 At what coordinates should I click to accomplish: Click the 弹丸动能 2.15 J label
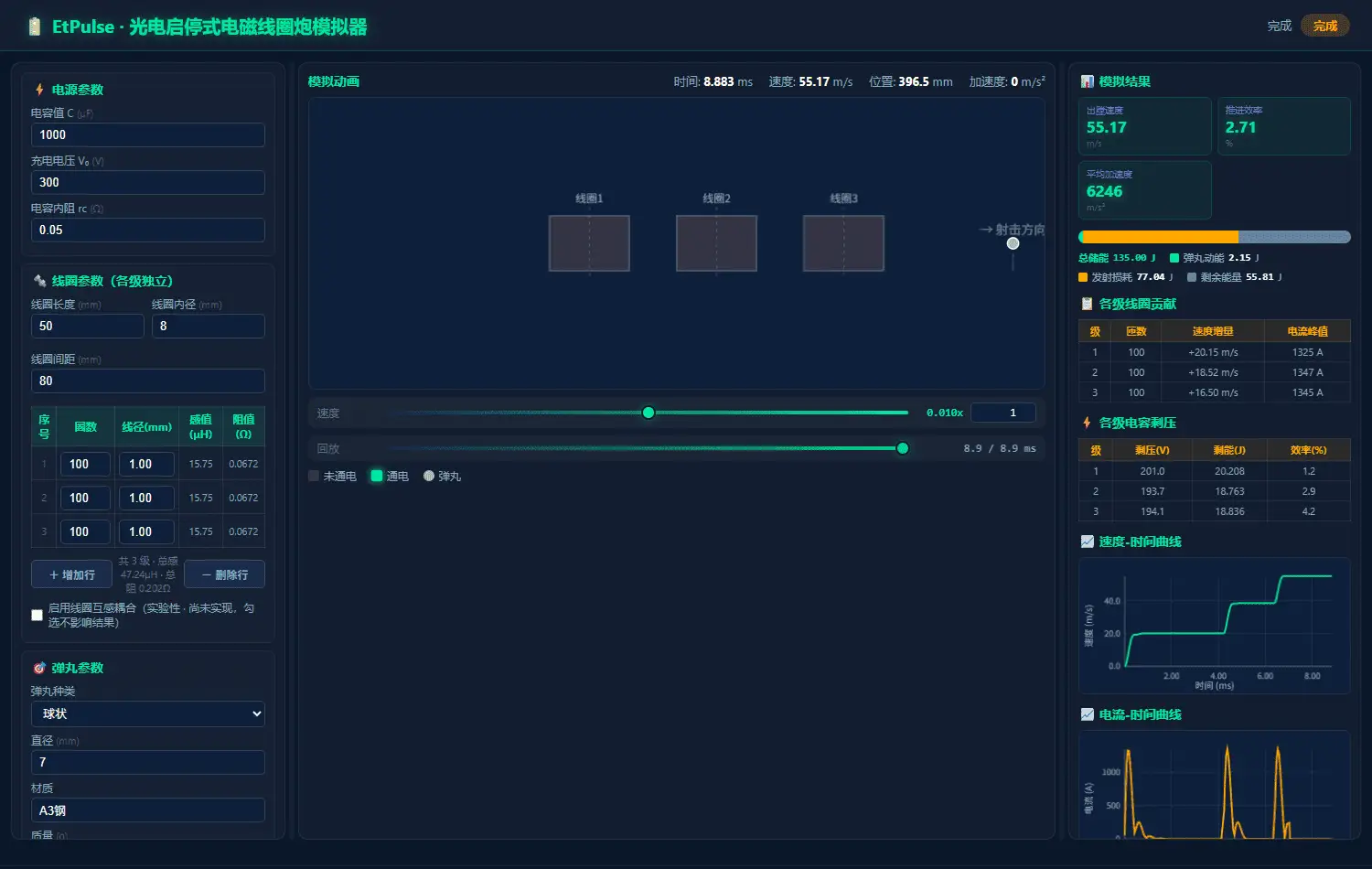coord(1215,258)
